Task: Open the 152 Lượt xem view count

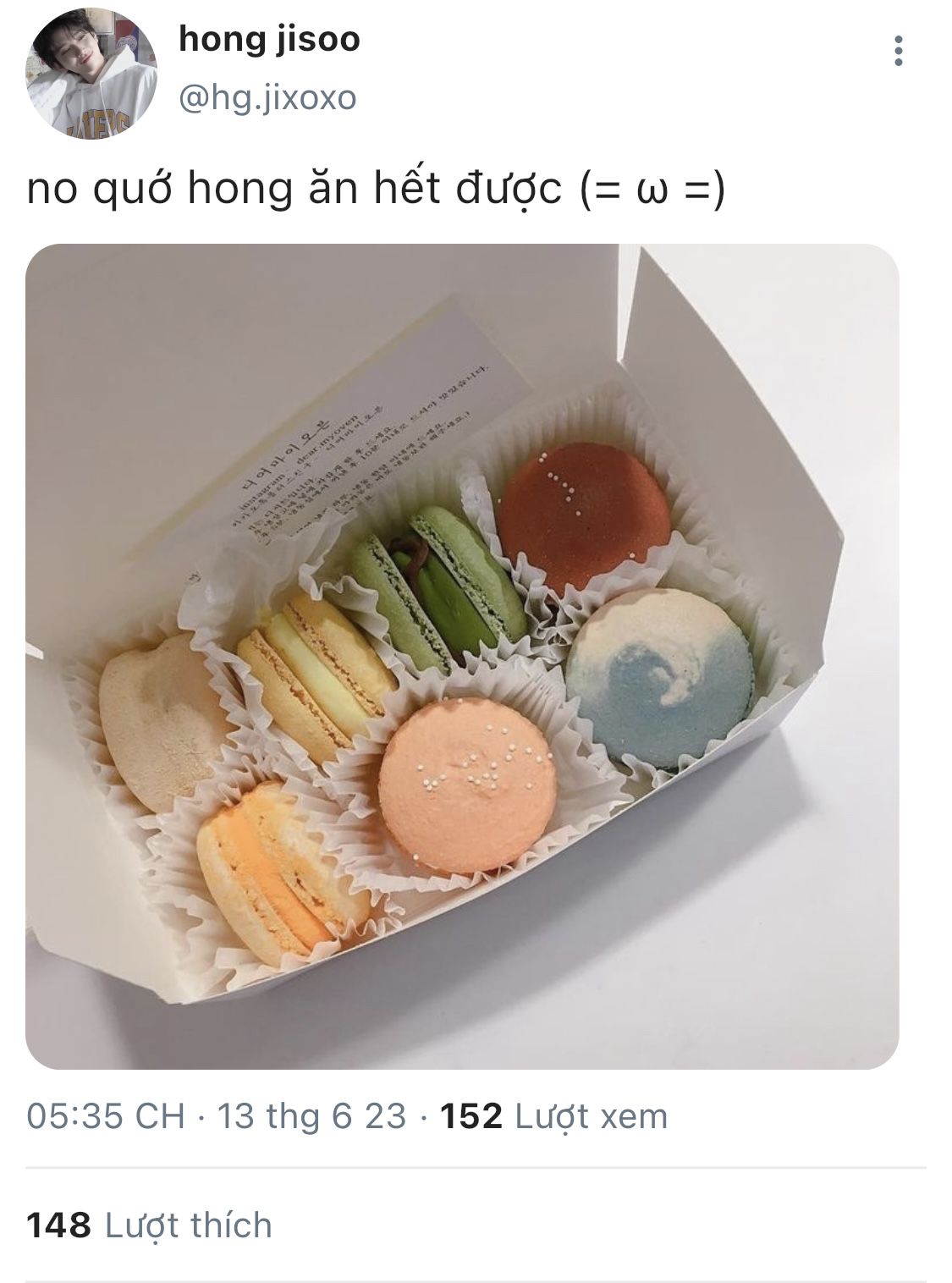Action: (554, 1116)
